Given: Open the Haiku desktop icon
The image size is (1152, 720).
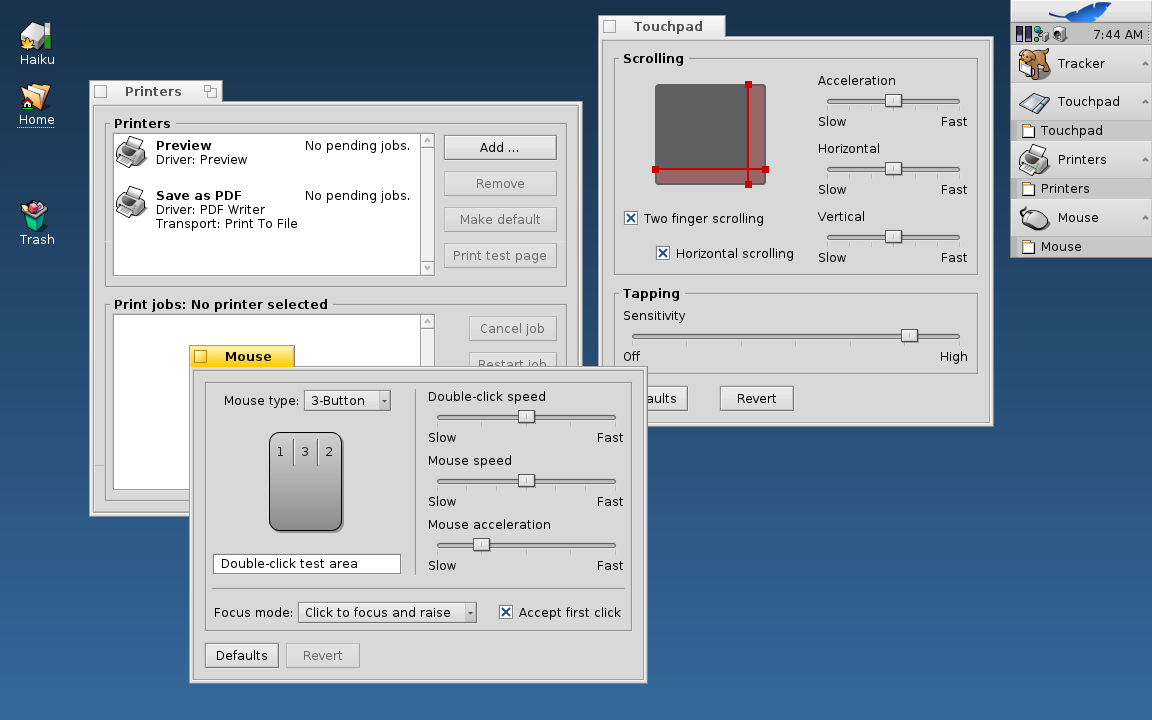Looking at the screenshot, I should [x=36, y=37].
